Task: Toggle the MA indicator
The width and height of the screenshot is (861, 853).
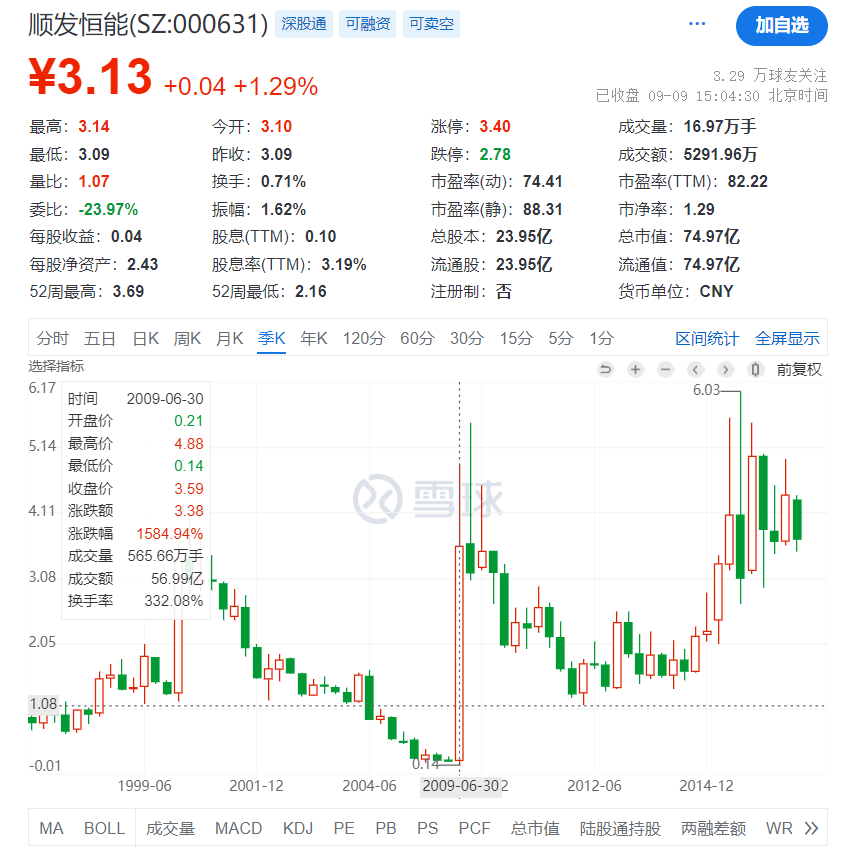Action: click(51, 828)
